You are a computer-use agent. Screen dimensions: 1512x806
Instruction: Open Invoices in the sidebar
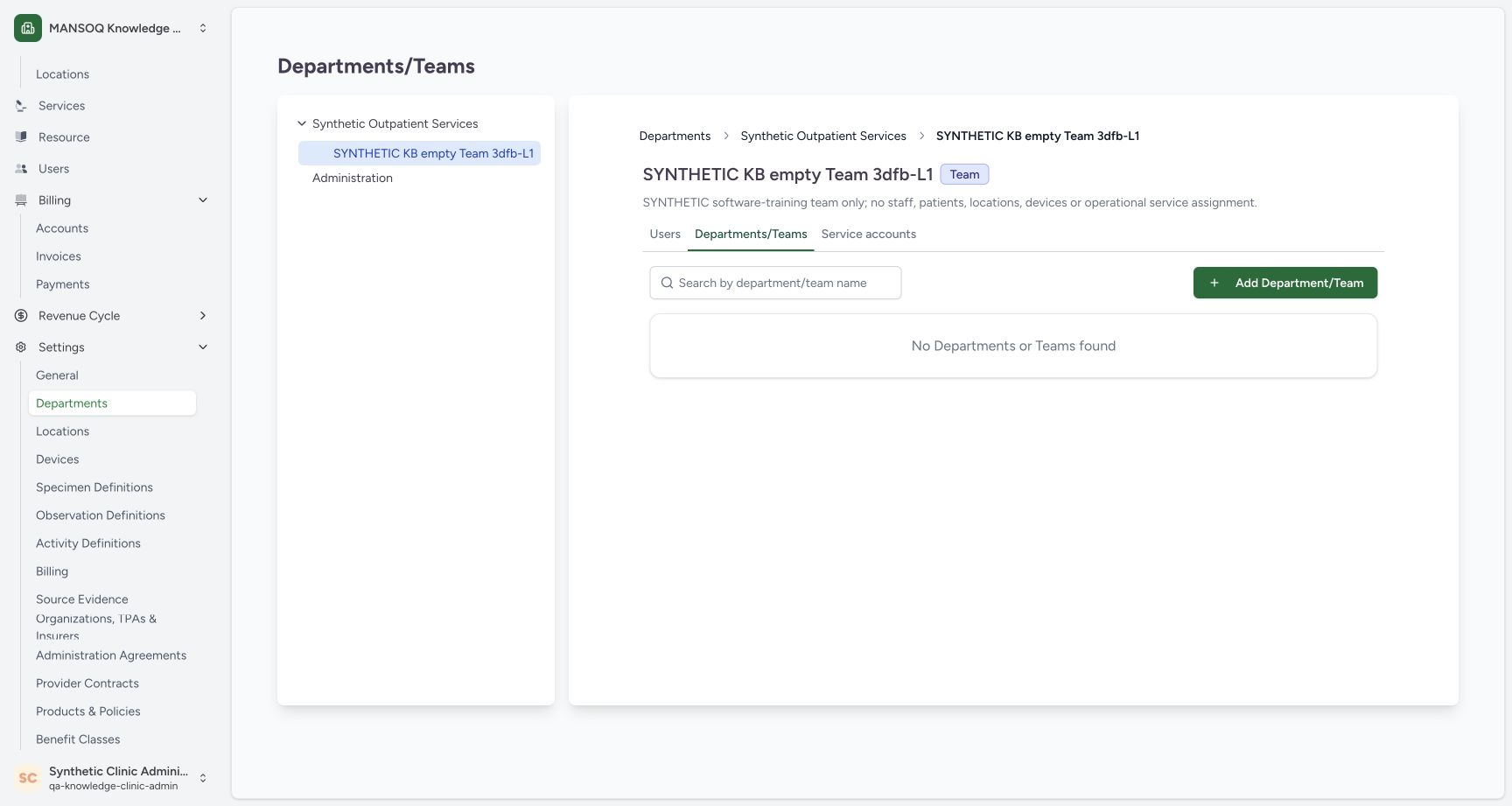coord(59,256)
